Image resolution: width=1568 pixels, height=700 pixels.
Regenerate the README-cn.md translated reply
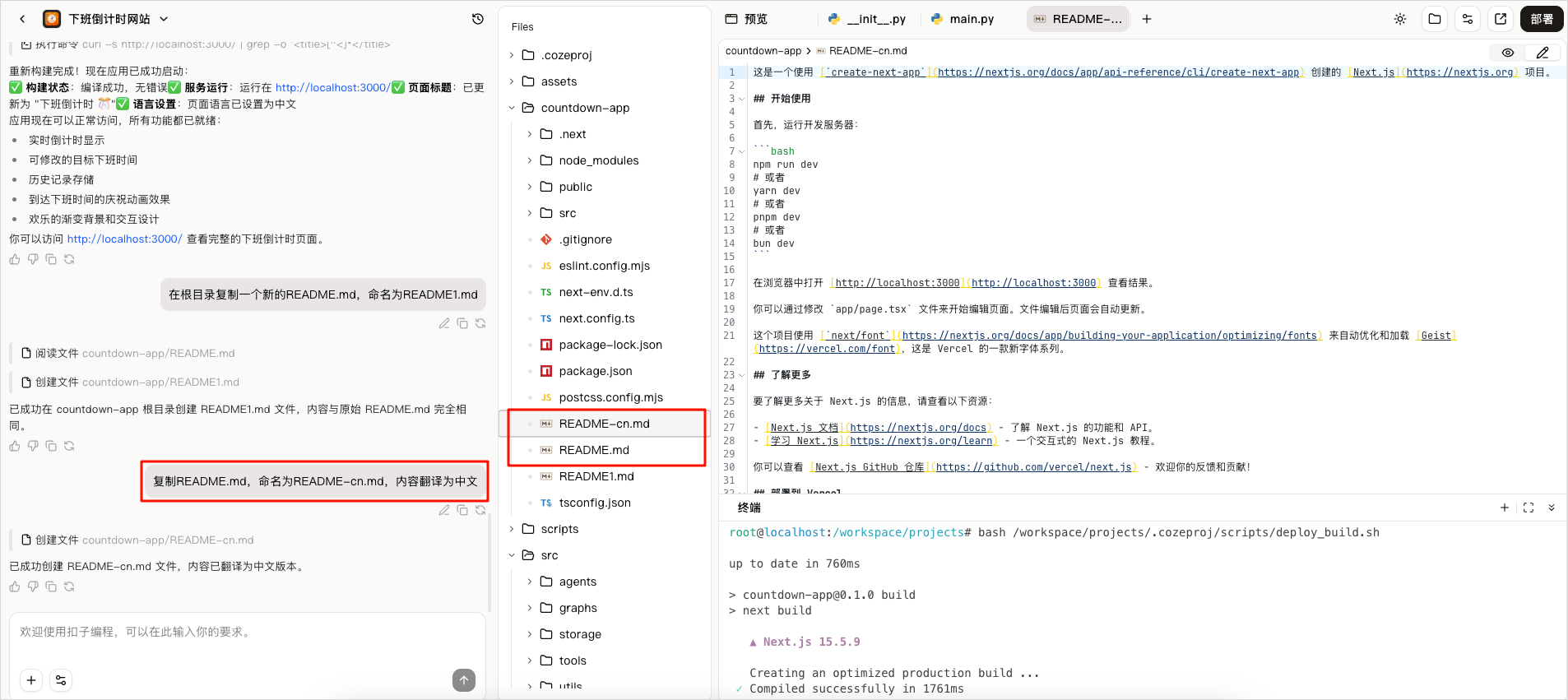pyautogui.click(x=69, y=586)
